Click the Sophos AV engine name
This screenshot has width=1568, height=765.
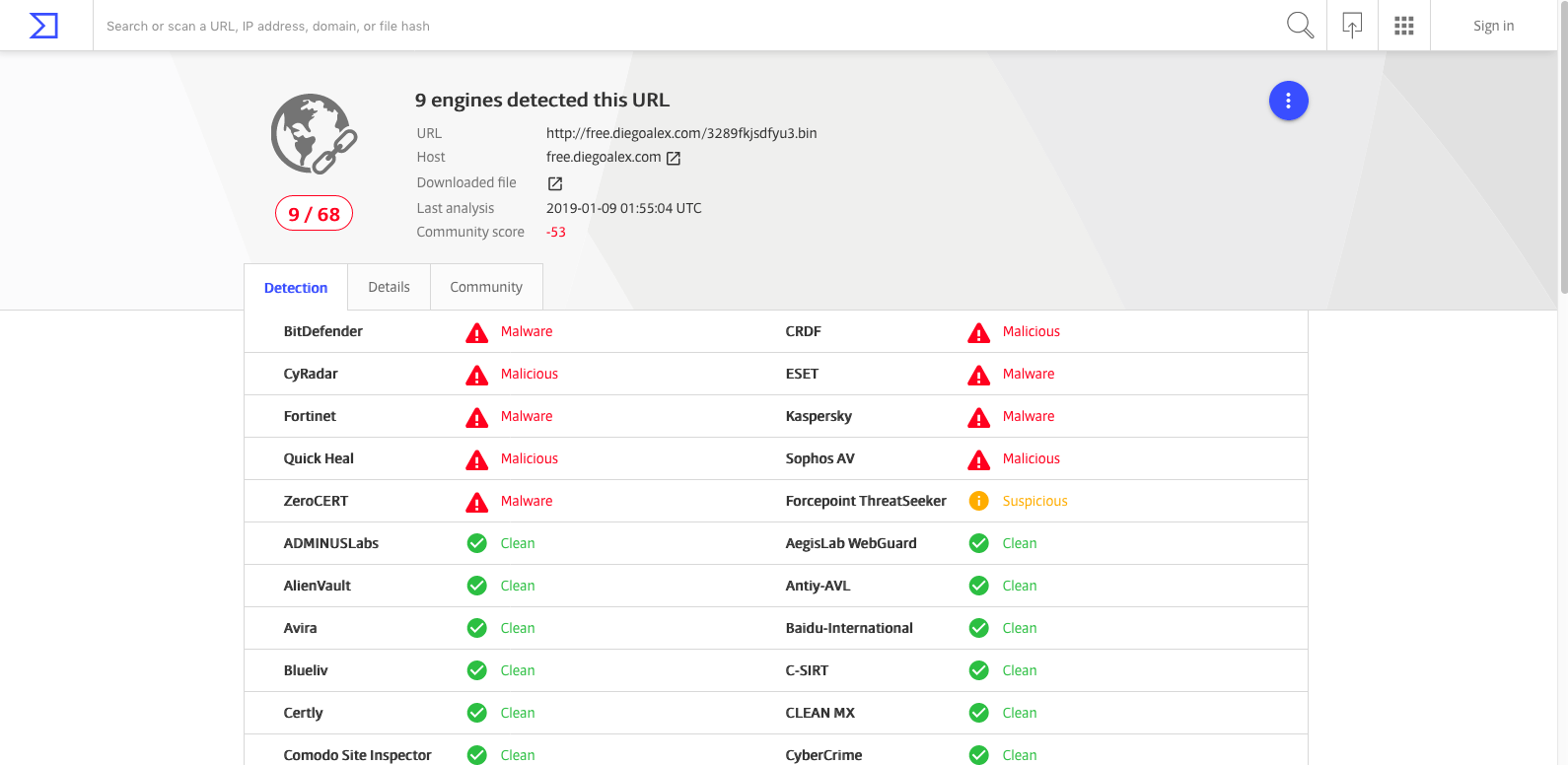click(820, 458)
